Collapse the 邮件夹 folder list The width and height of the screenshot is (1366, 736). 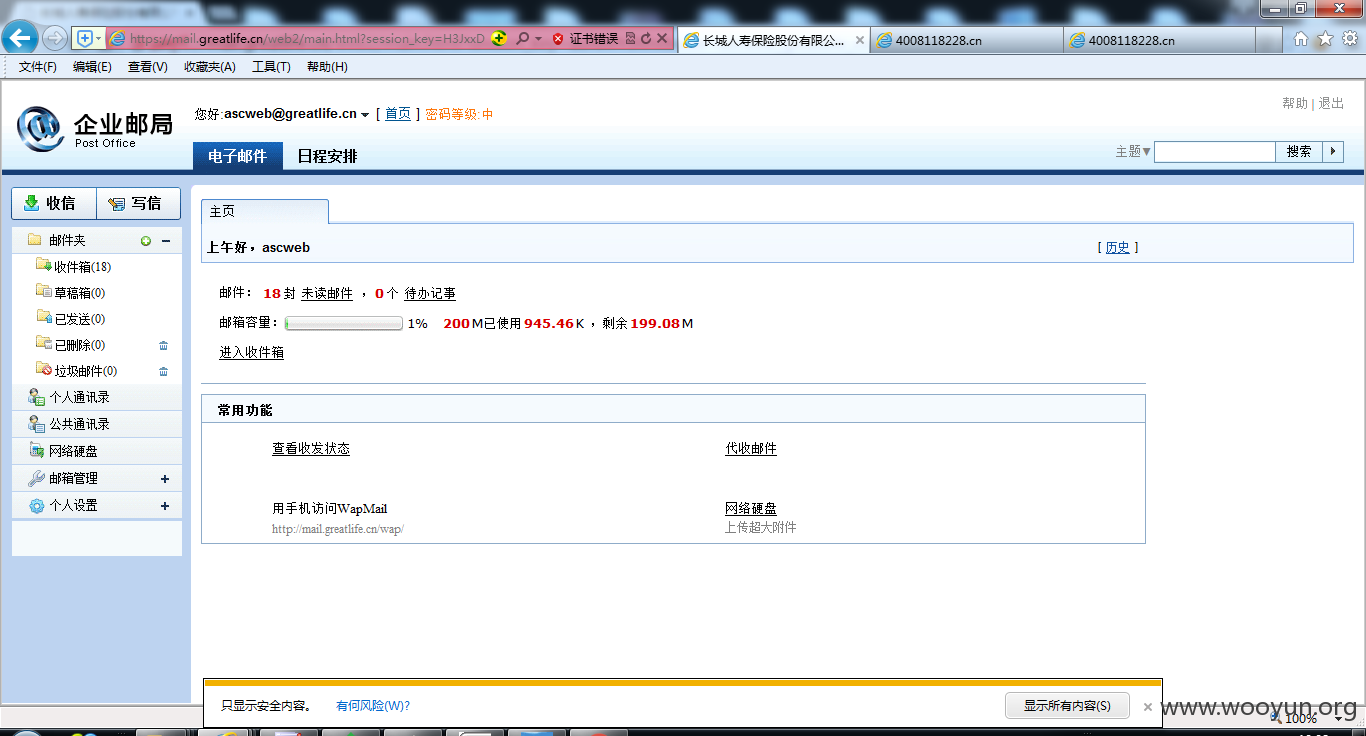coord(166,241)
